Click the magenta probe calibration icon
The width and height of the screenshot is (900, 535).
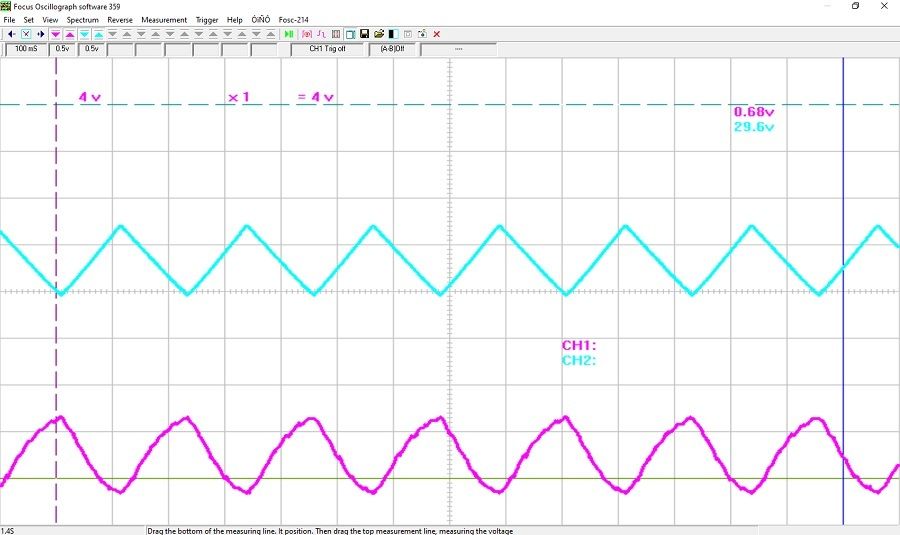pyautogui.click(x=307, y=34)
